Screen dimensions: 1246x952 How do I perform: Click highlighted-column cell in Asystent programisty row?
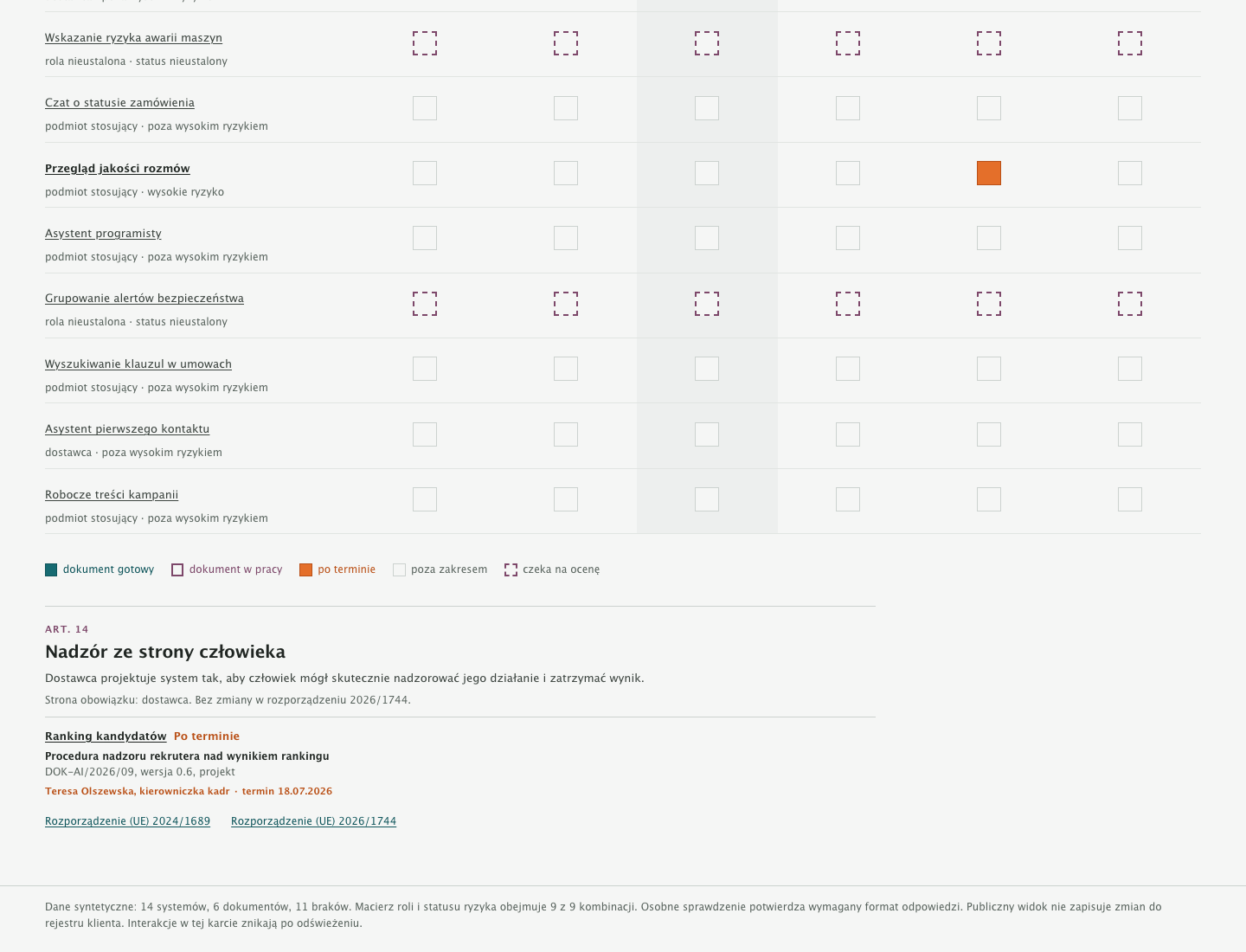point(707,238)
